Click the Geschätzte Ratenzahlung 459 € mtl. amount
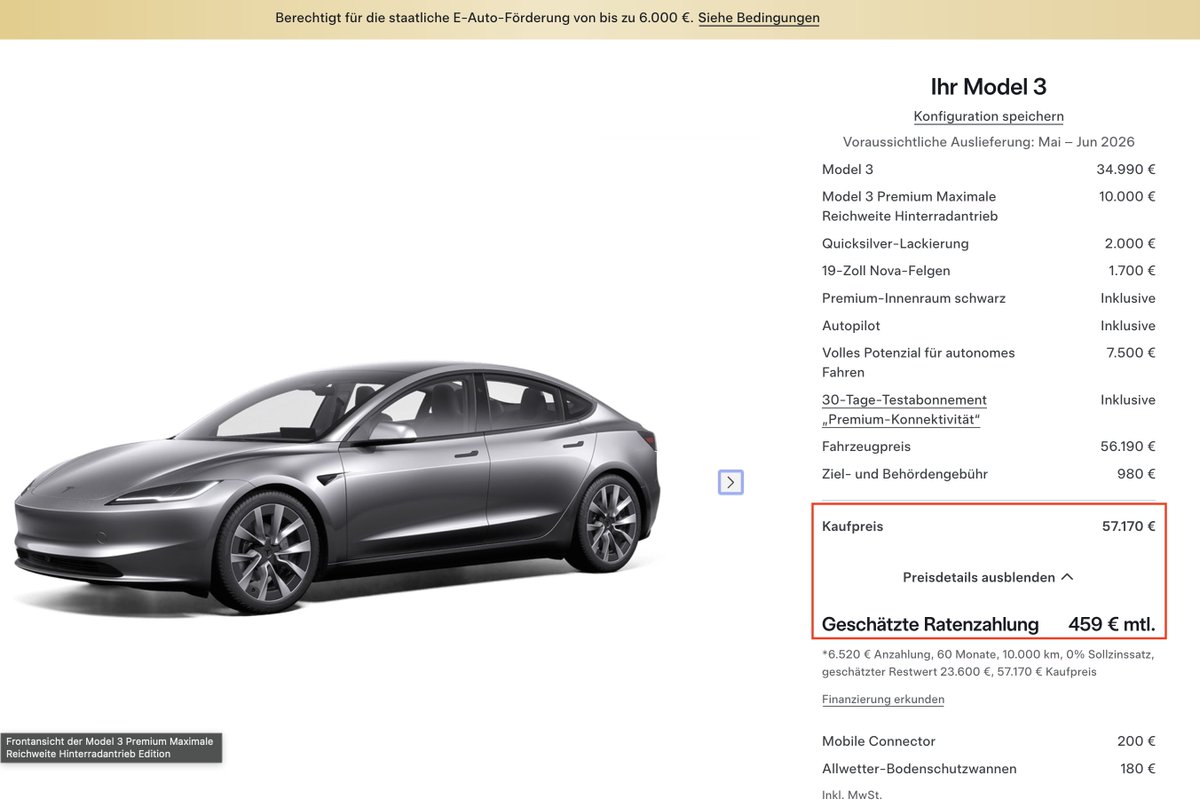Viewport: 1200px width, 807px height. 1112,625
